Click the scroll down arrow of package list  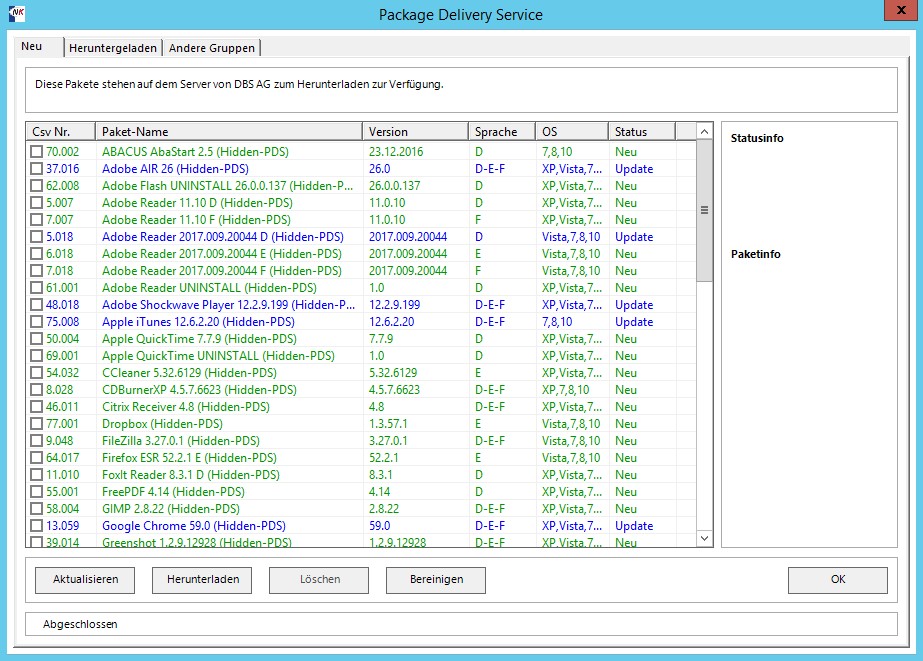[704, 538]
